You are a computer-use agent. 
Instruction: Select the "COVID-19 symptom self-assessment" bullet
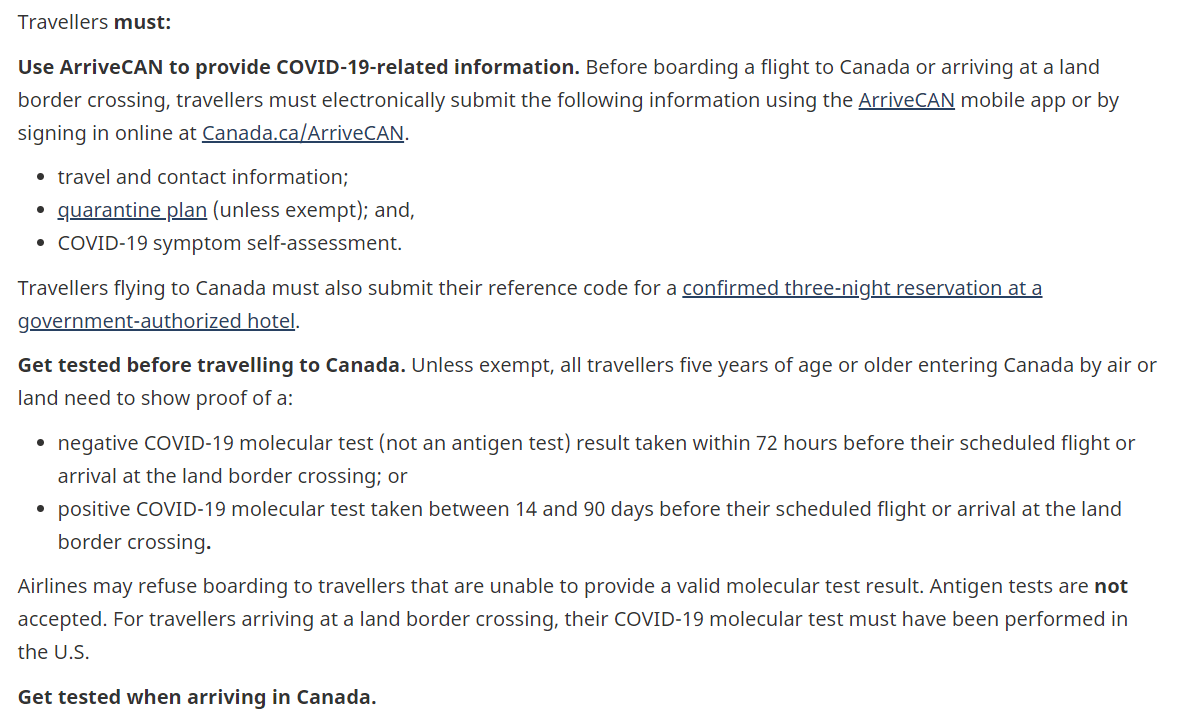coord(229,243)
